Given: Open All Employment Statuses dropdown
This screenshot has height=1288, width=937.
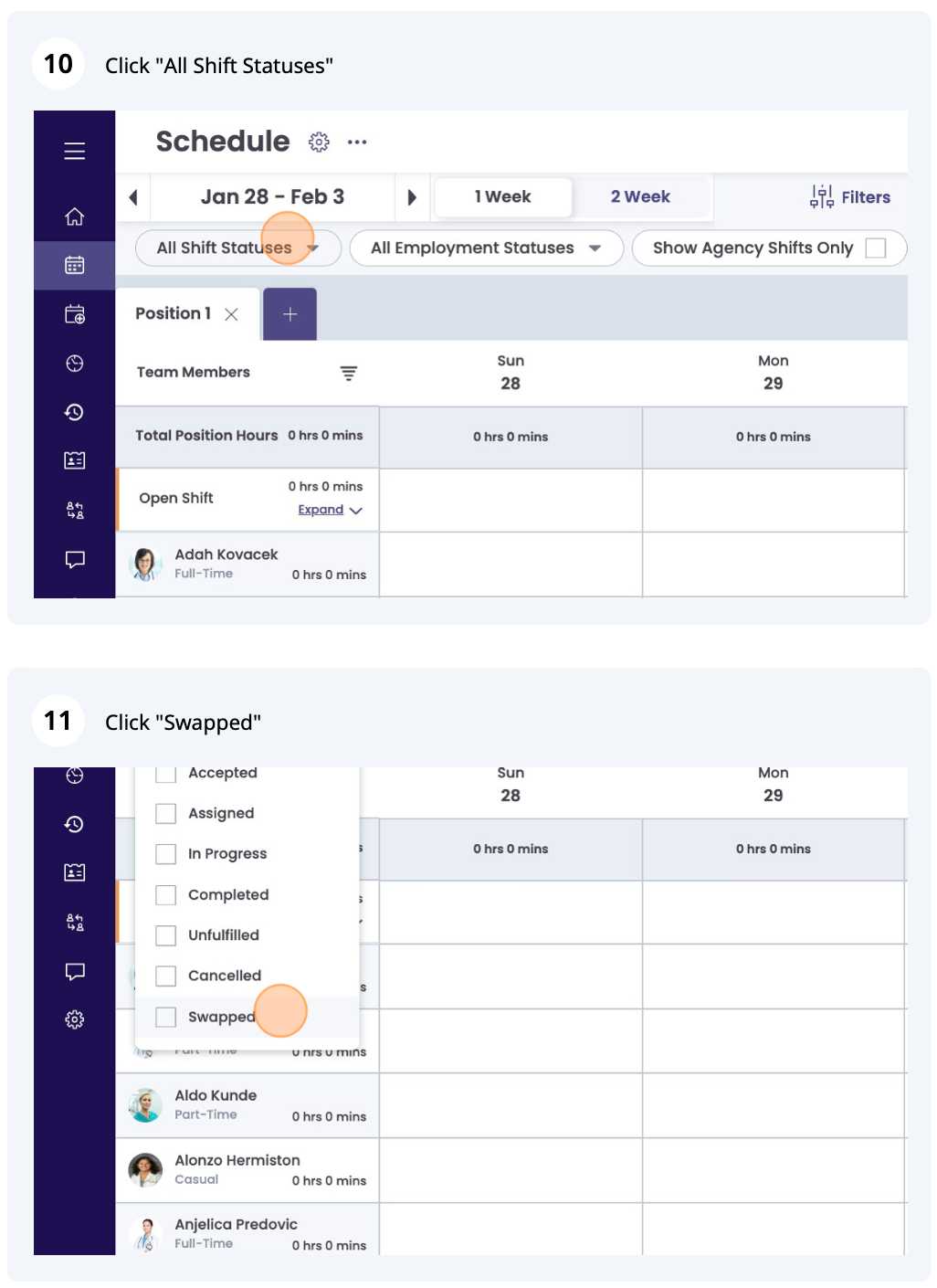Looking at the screenshot, I should [486, 248].
